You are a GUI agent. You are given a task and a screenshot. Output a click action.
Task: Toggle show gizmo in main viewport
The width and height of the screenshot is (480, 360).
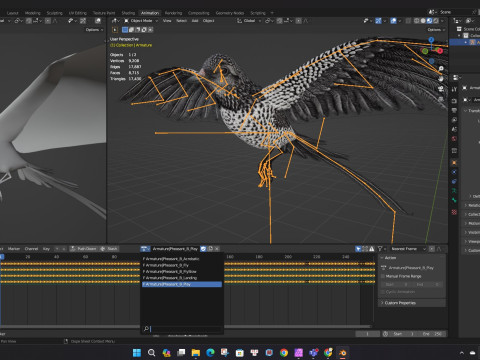[x=378, y=21]
